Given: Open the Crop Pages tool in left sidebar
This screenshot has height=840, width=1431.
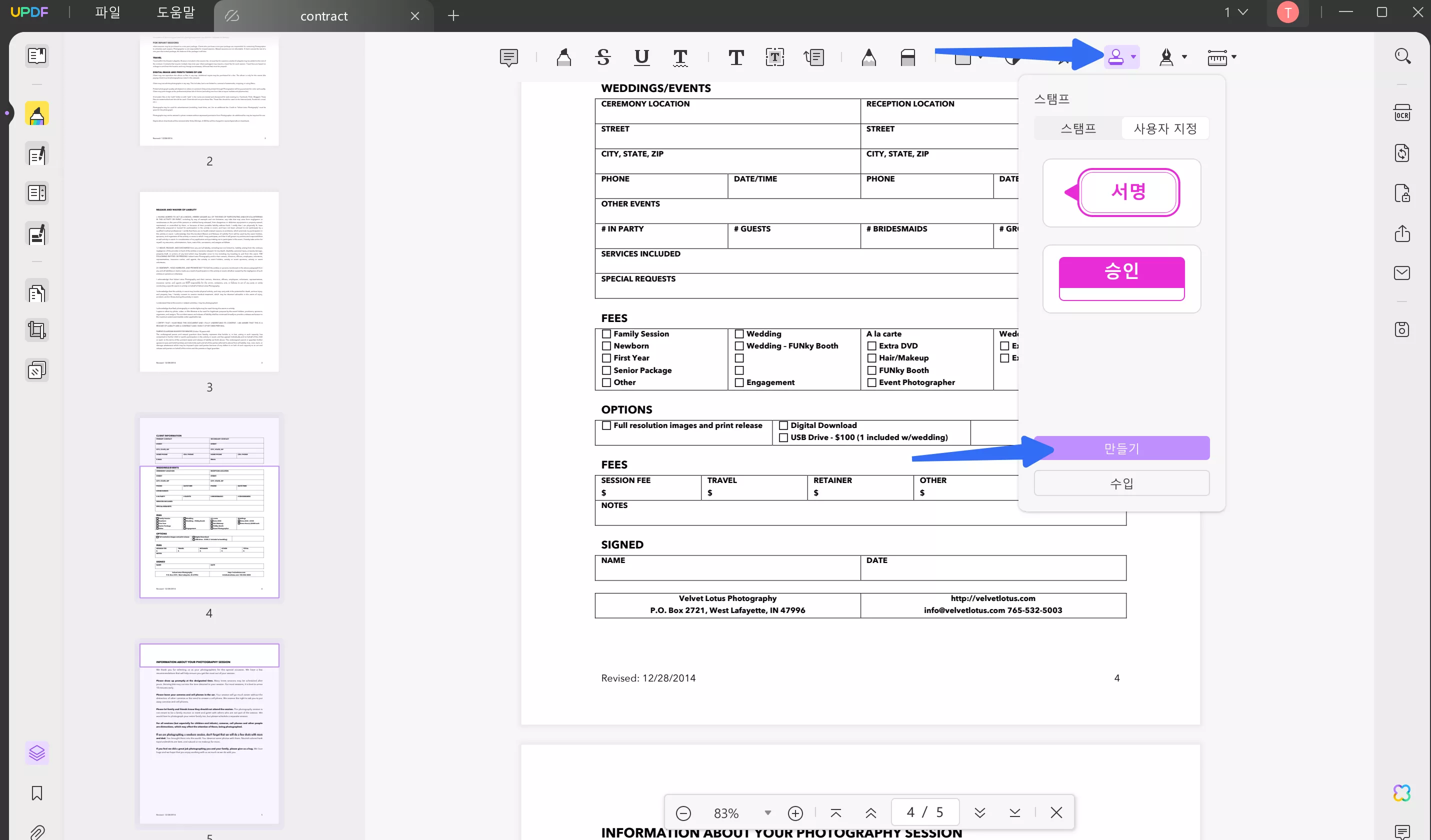Looking at the screenshot, I should coord(37,330).
